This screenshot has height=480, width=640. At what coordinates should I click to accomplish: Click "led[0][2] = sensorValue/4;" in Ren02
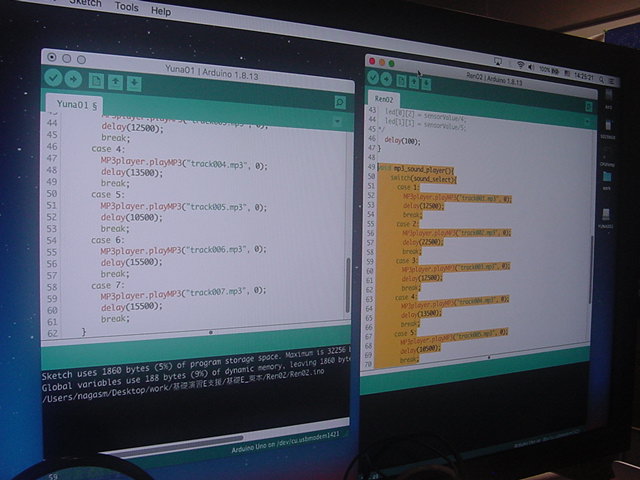[425, 114]
